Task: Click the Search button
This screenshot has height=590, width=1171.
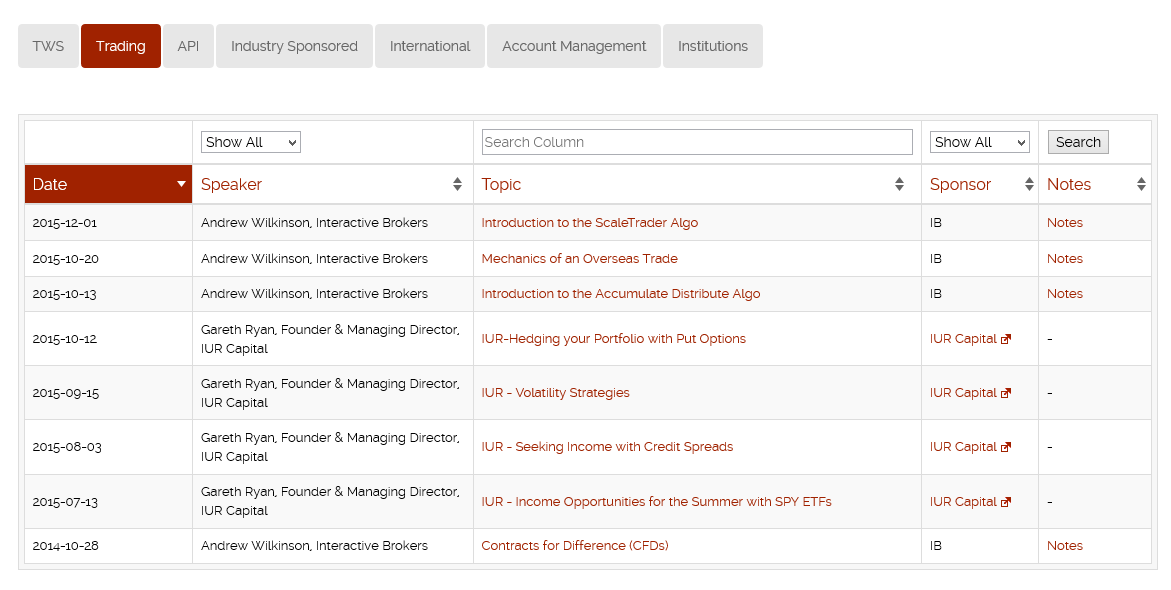Action: [x=1078, y=142]
